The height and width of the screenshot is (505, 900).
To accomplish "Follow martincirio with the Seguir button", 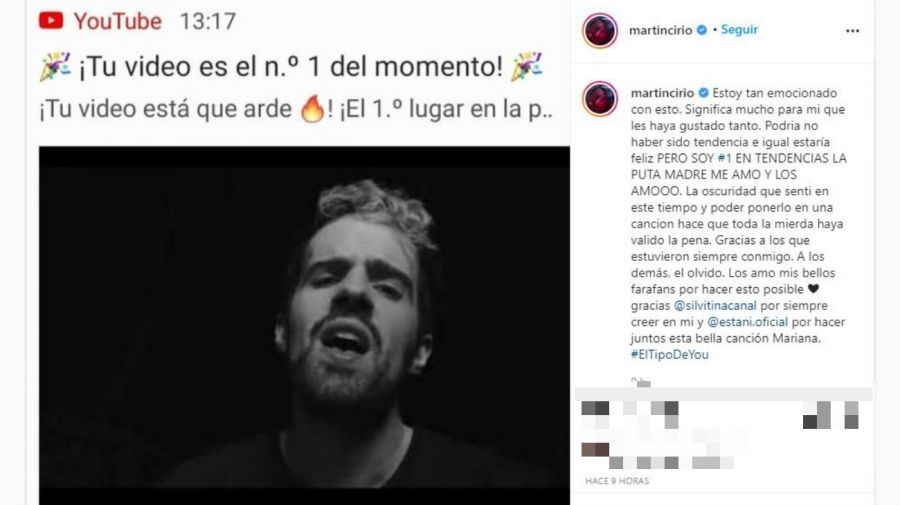I will pyautogui.click(x=739, y=30).
